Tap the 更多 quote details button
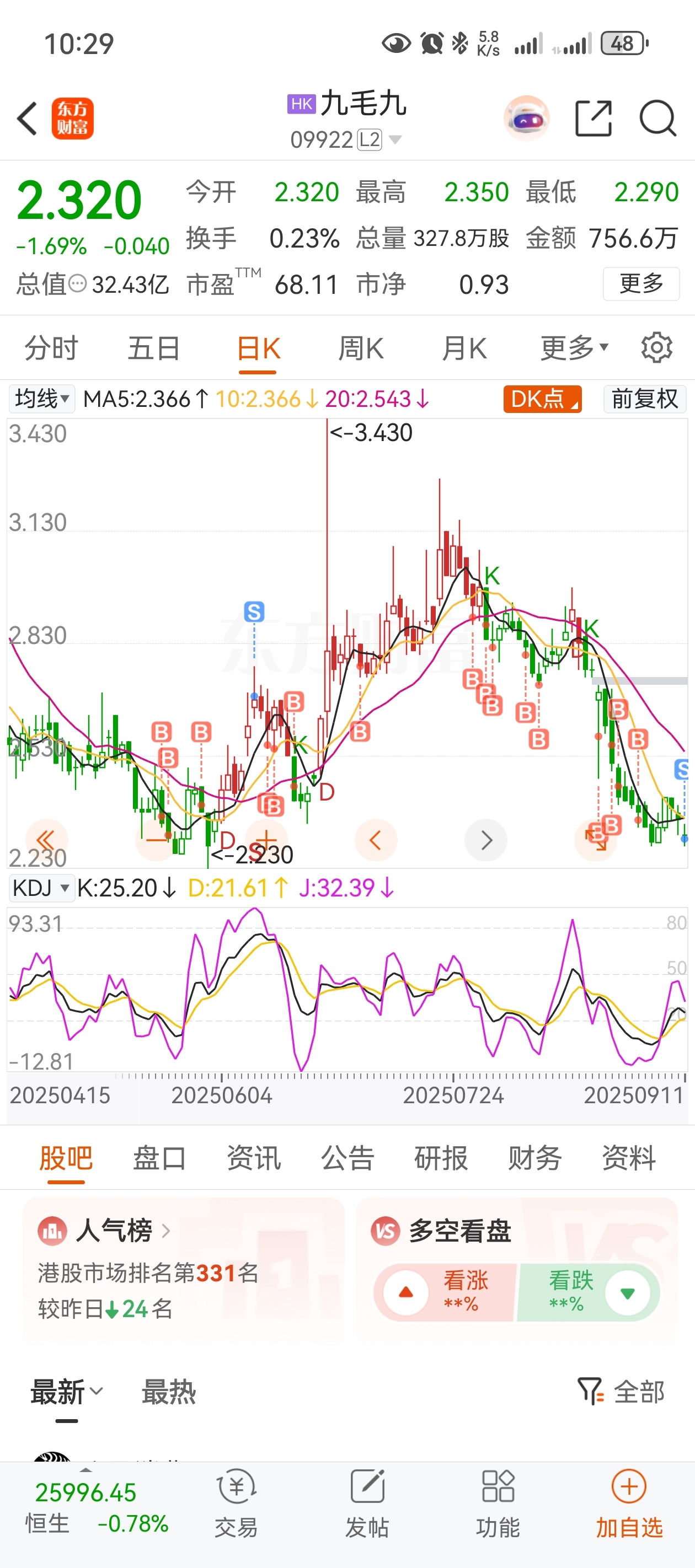The image size is (695, 1568). (x=641, y=283)
